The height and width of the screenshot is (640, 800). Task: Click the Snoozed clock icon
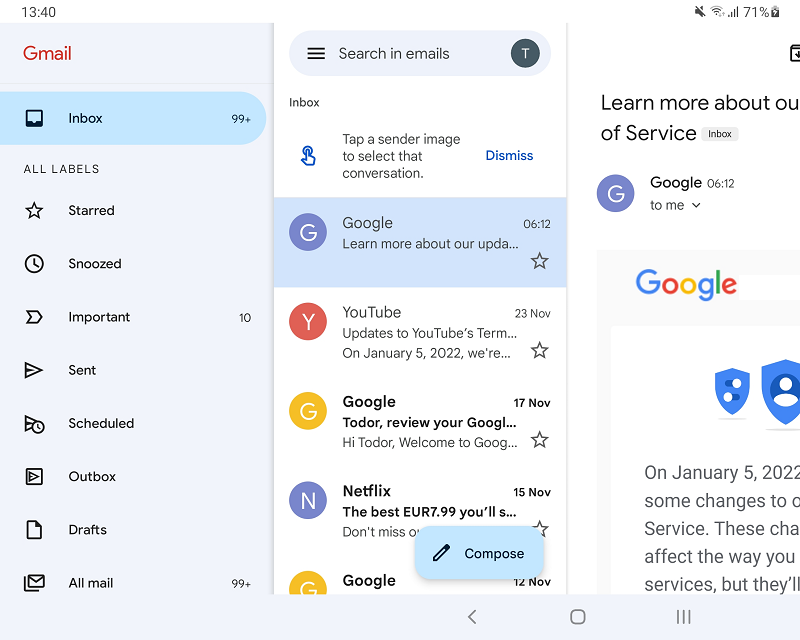pyautogui.click(x=34, y=264)
